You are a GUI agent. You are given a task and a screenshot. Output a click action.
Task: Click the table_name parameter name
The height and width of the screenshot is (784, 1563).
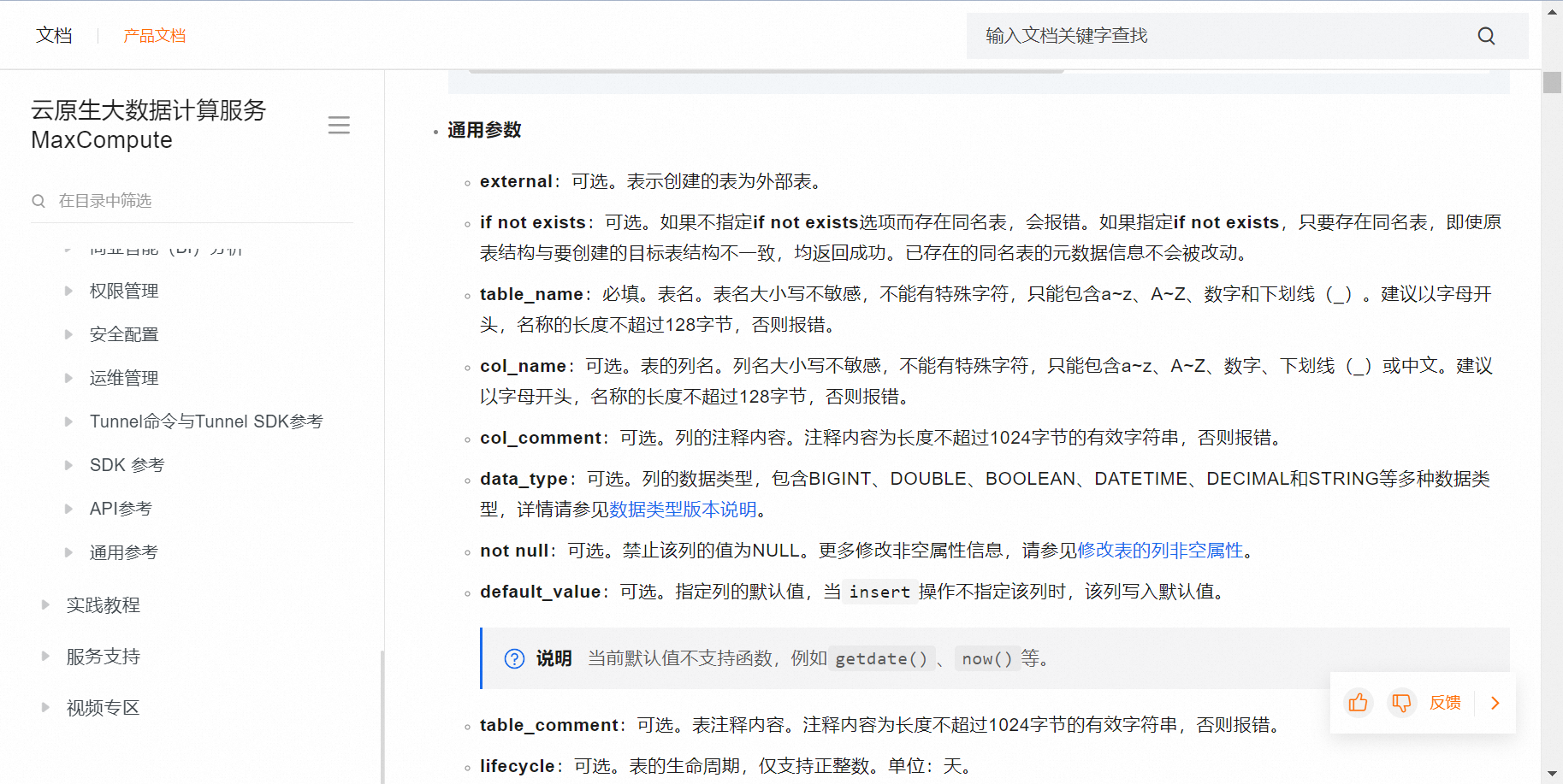(x=531, y=294)
